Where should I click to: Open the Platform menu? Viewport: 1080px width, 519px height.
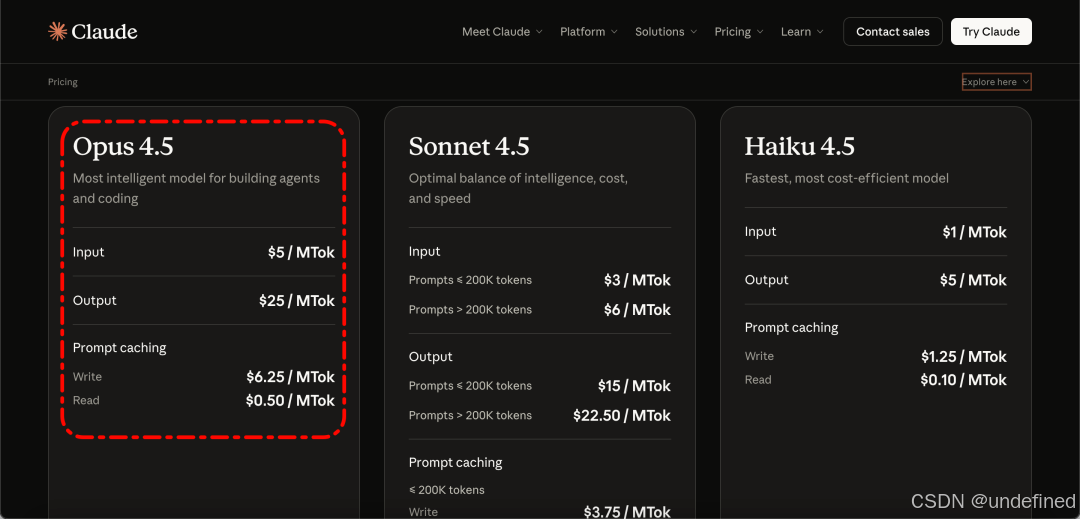(588, 32)
